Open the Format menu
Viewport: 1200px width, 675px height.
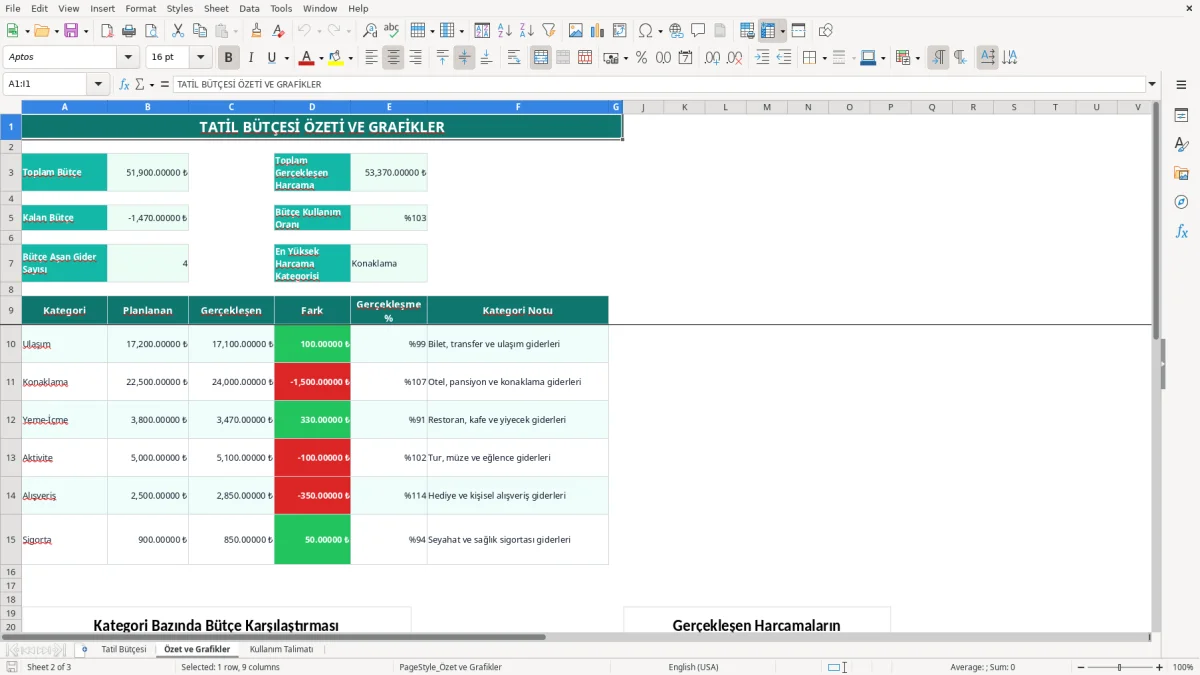(x=140, y=8)
